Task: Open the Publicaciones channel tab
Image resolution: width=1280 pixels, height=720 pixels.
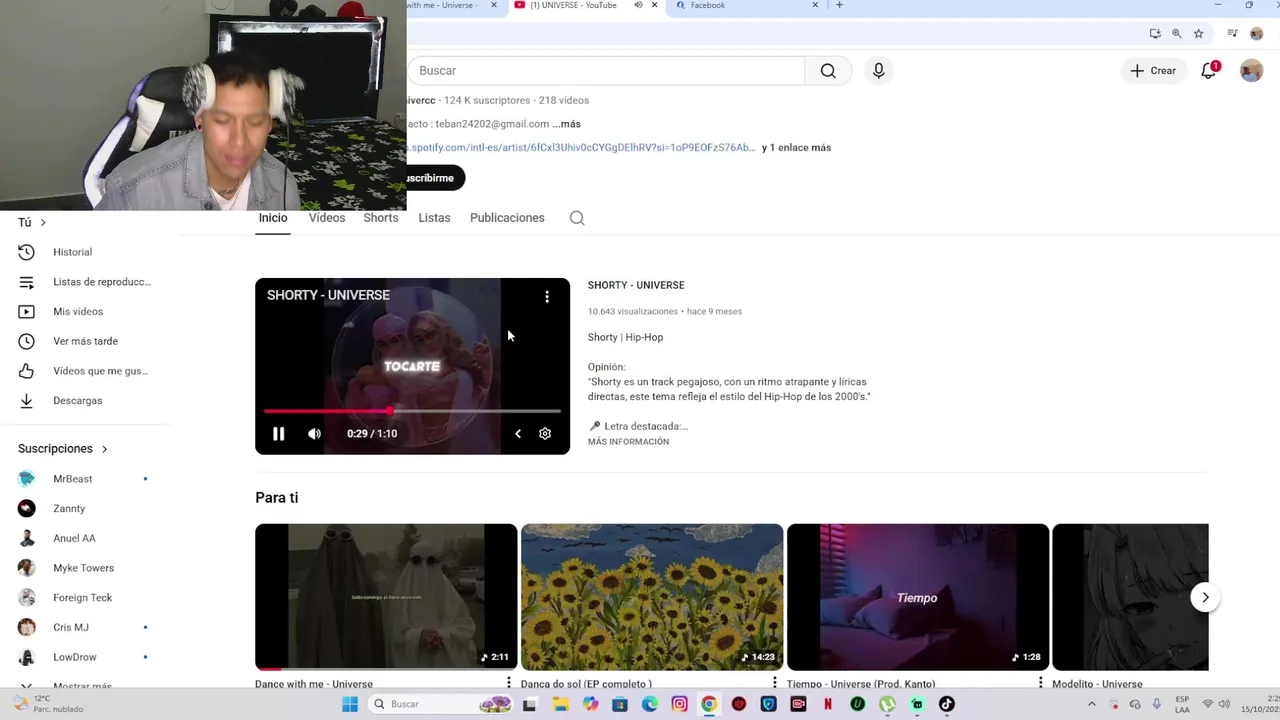Action: (507, 218)
